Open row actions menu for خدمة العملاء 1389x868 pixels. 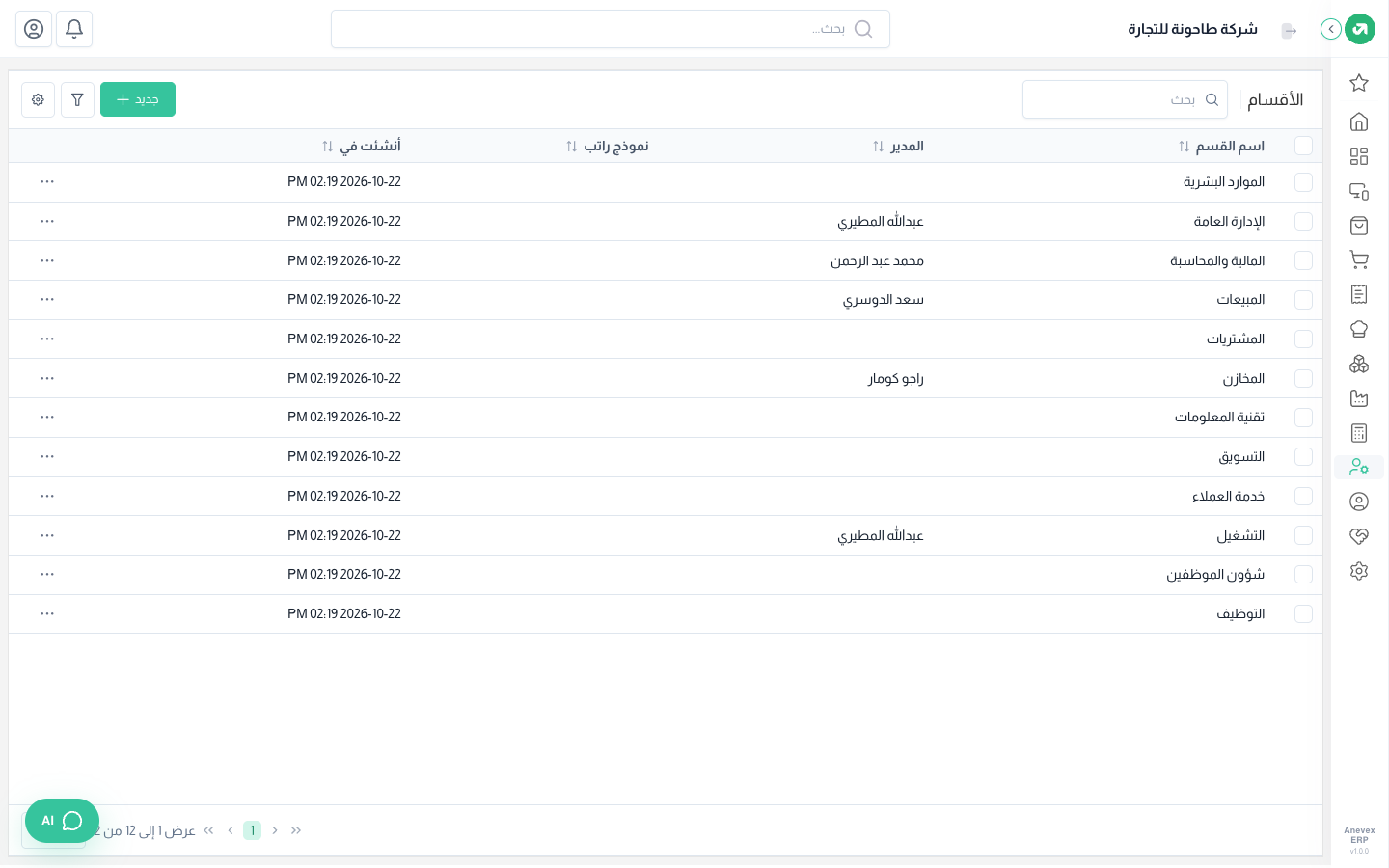coord(47,496)
